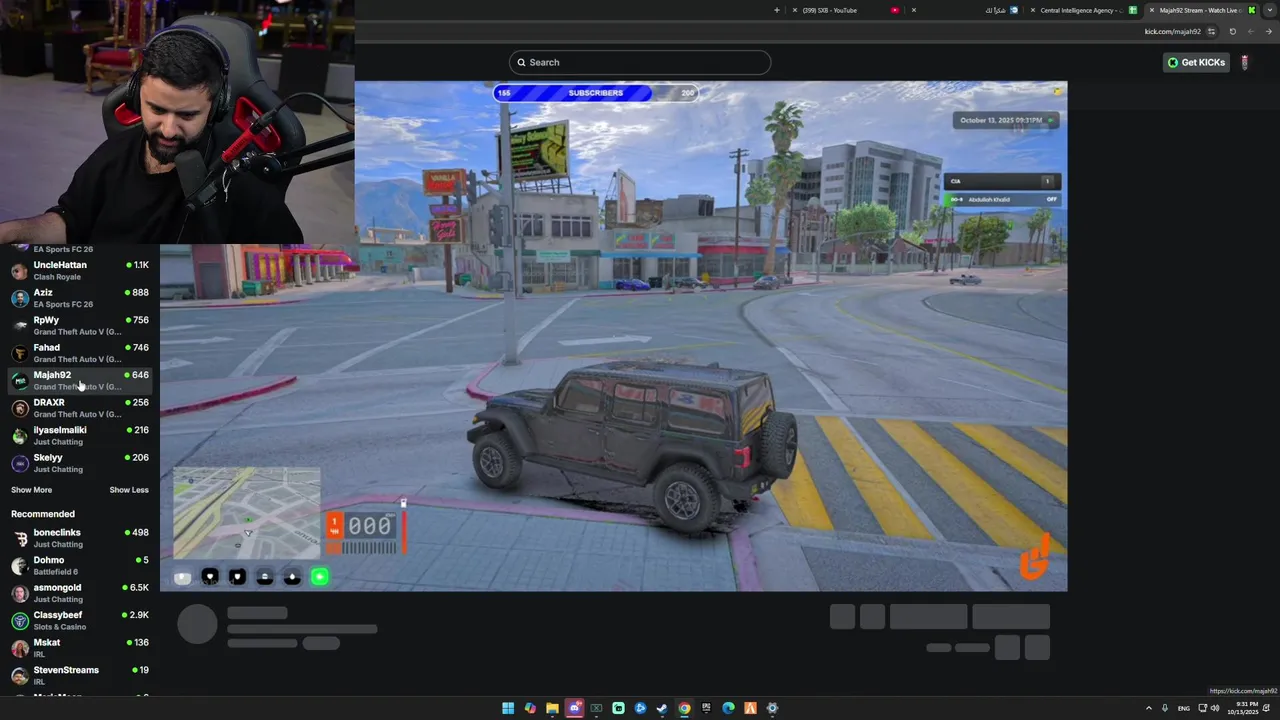Open asmongold avatar under Recommended

[19, 593]
